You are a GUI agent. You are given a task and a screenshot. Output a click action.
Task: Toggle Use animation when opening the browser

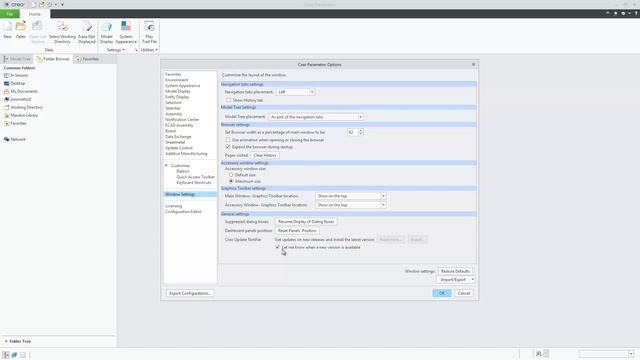(x=228, y=140)
